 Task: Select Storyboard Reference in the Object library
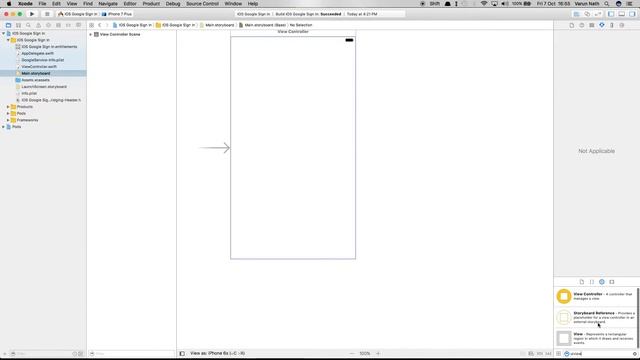tap(596, 317)
